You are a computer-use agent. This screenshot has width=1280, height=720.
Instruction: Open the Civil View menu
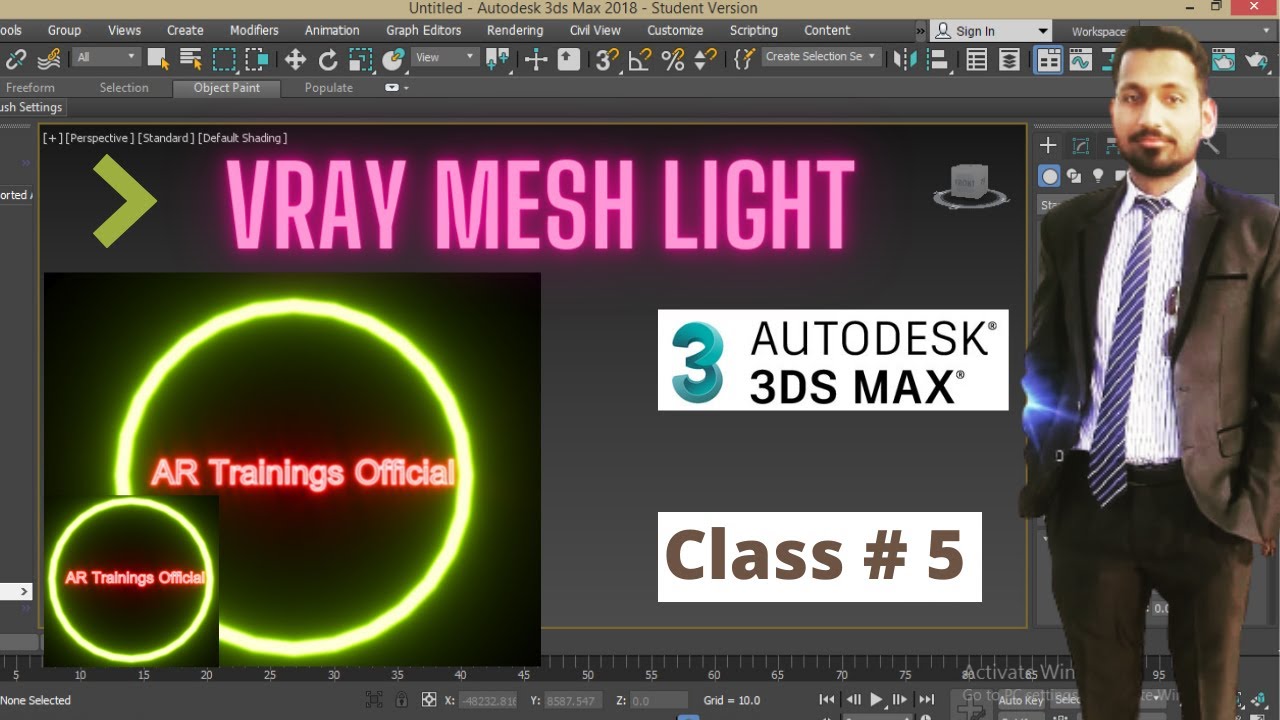point(595,30)
